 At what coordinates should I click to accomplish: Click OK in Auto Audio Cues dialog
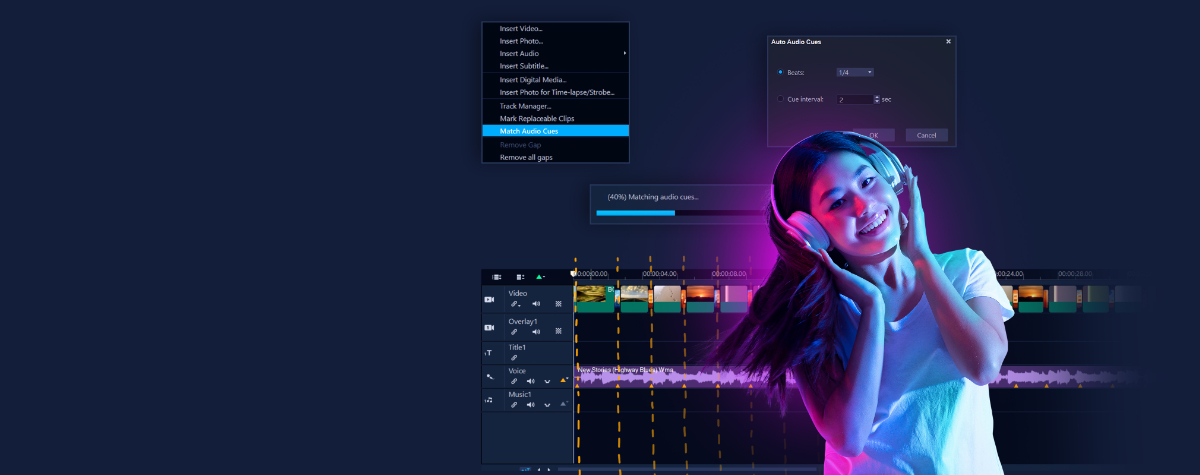(873, 135)
